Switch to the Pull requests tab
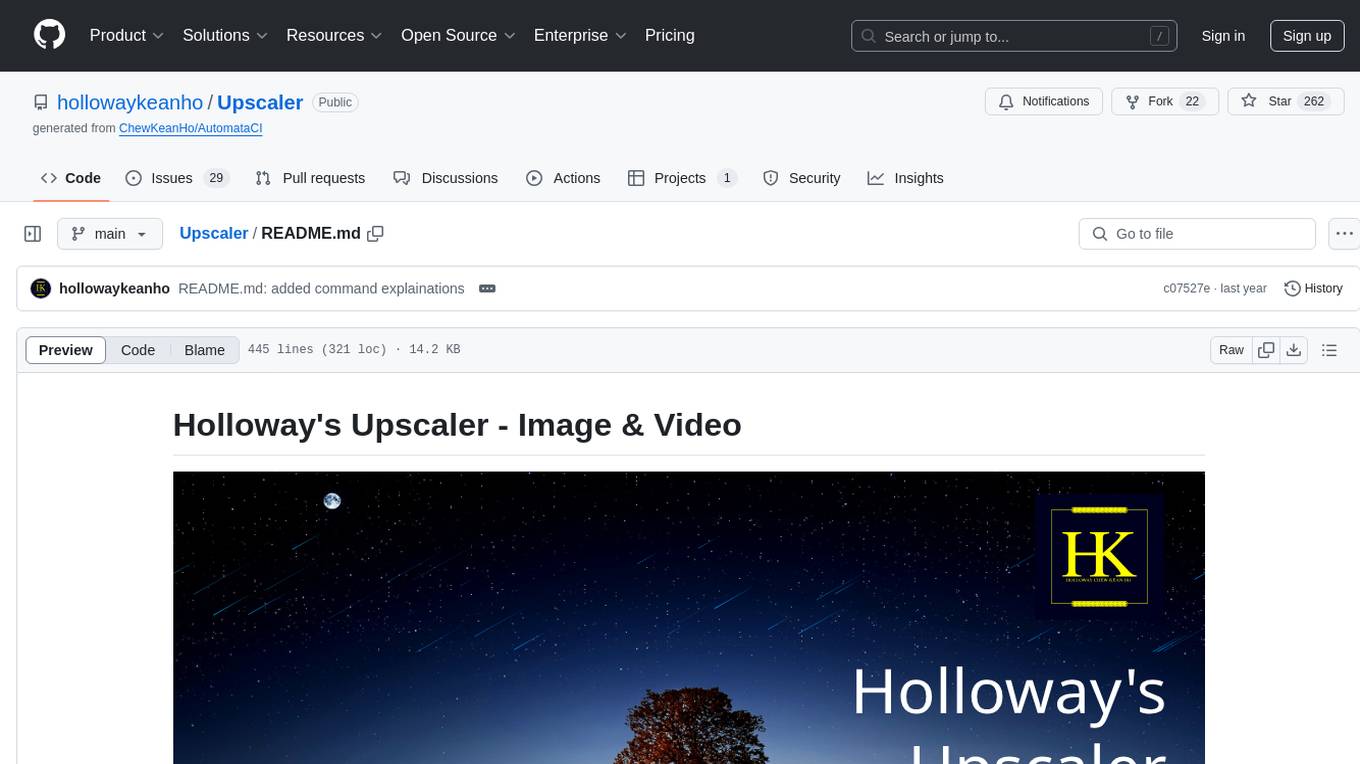1360x764 pixels. (310, 178)
